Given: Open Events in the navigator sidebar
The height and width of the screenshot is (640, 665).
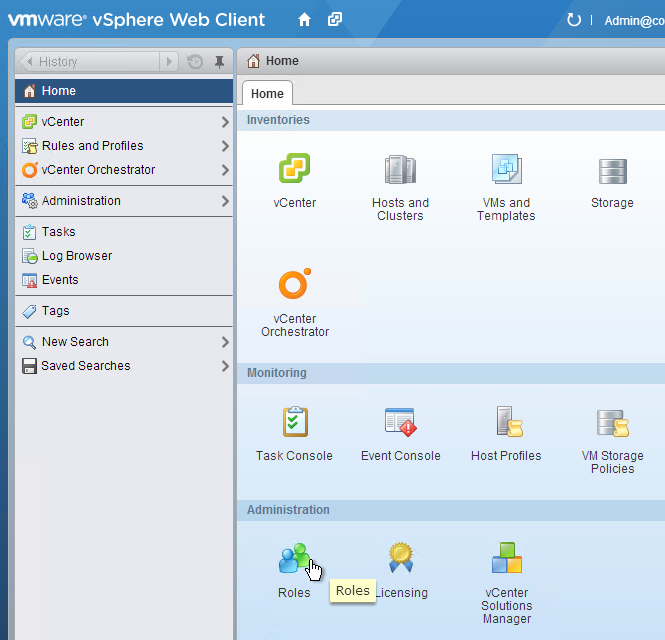Looking at the screenshot, I should (x=124, y=280).
